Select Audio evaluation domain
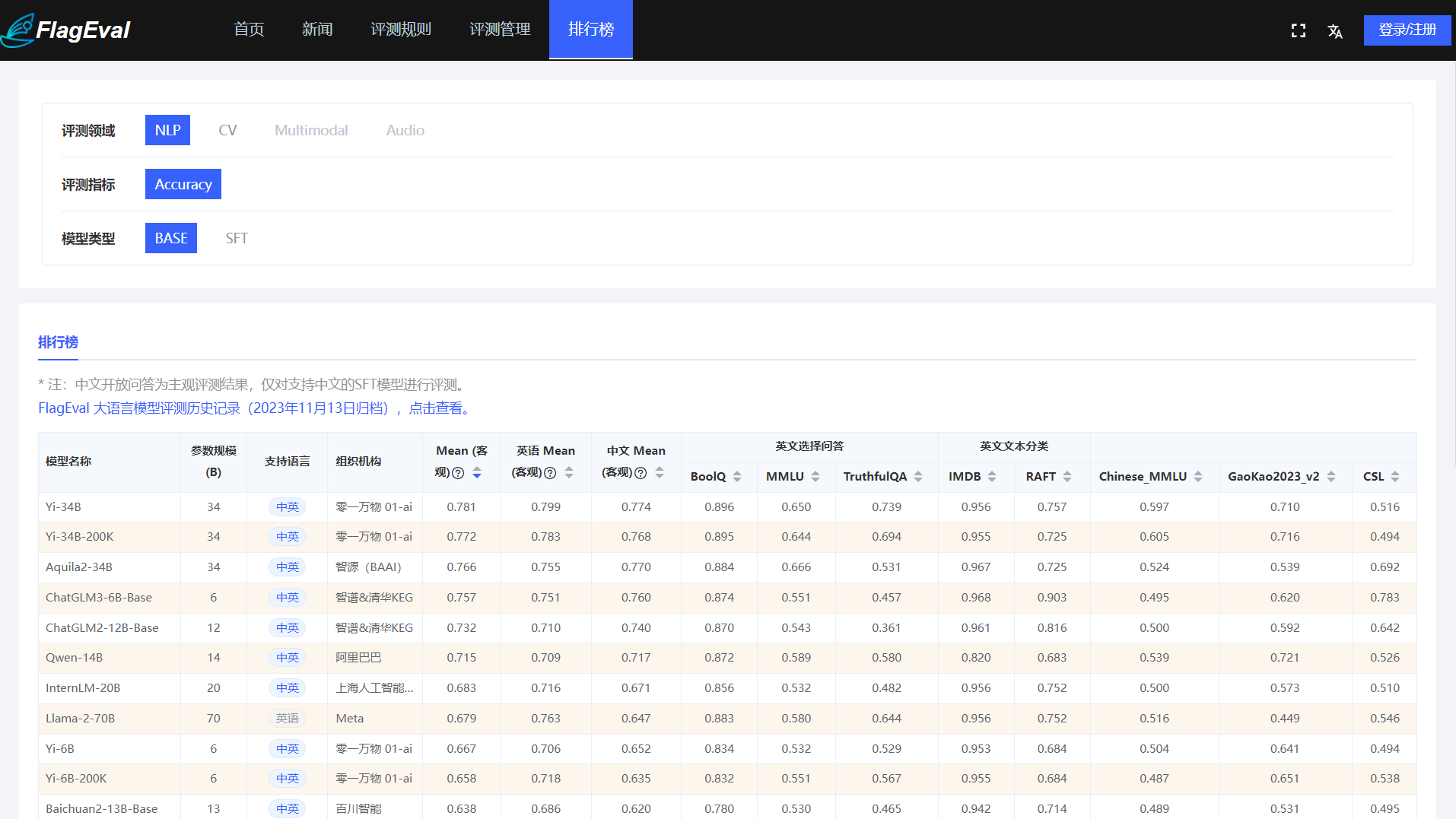1456x819 pixels. (405, 130)
